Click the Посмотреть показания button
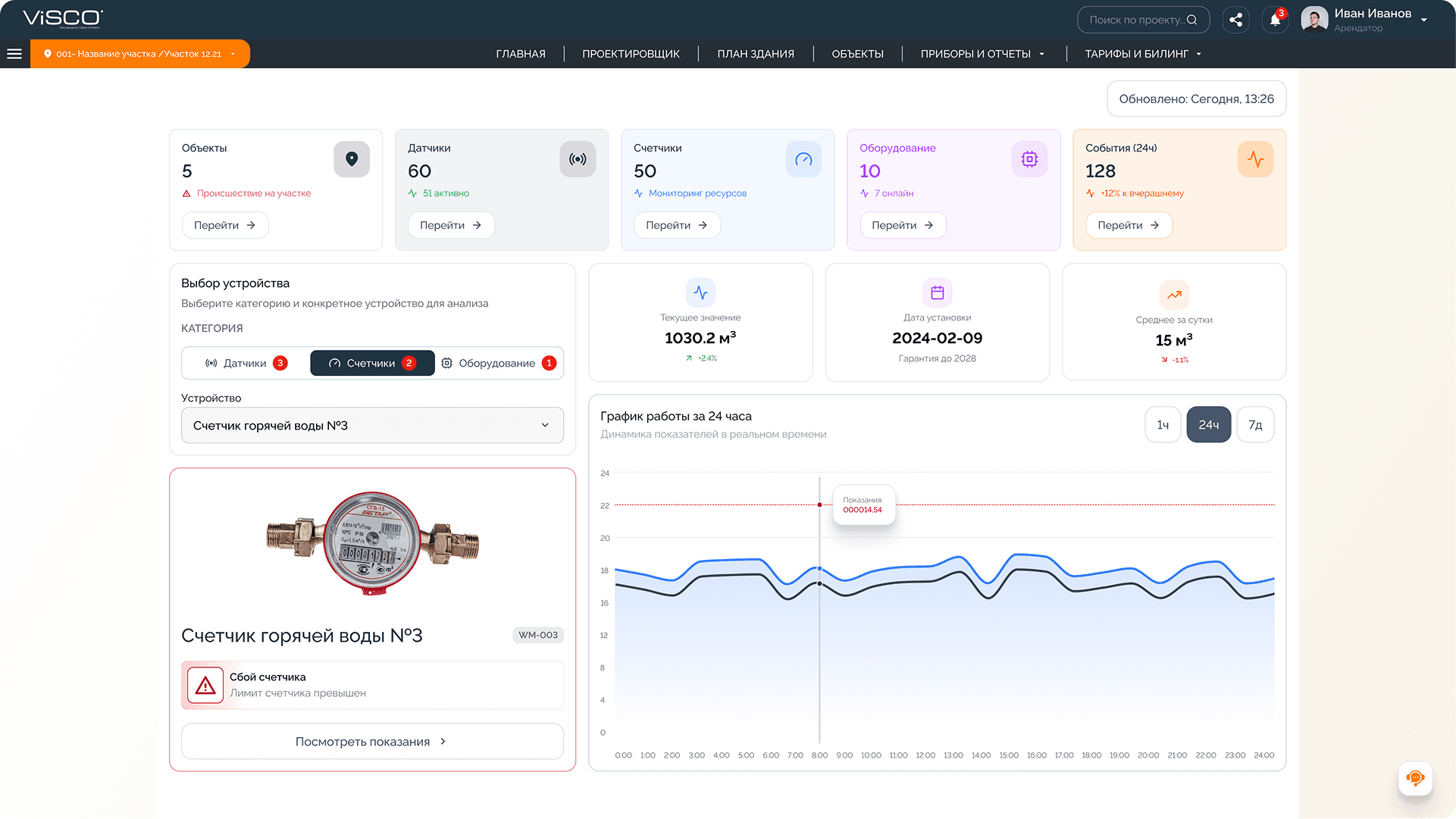This screenshot has height=819, width=1456. click(372, 742)
